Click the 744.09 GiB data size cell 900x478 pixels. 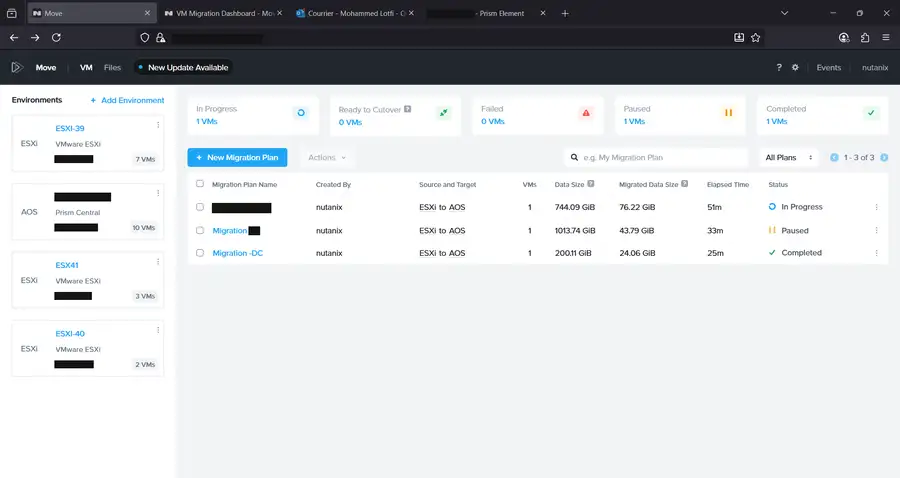[x=575, y=207]
